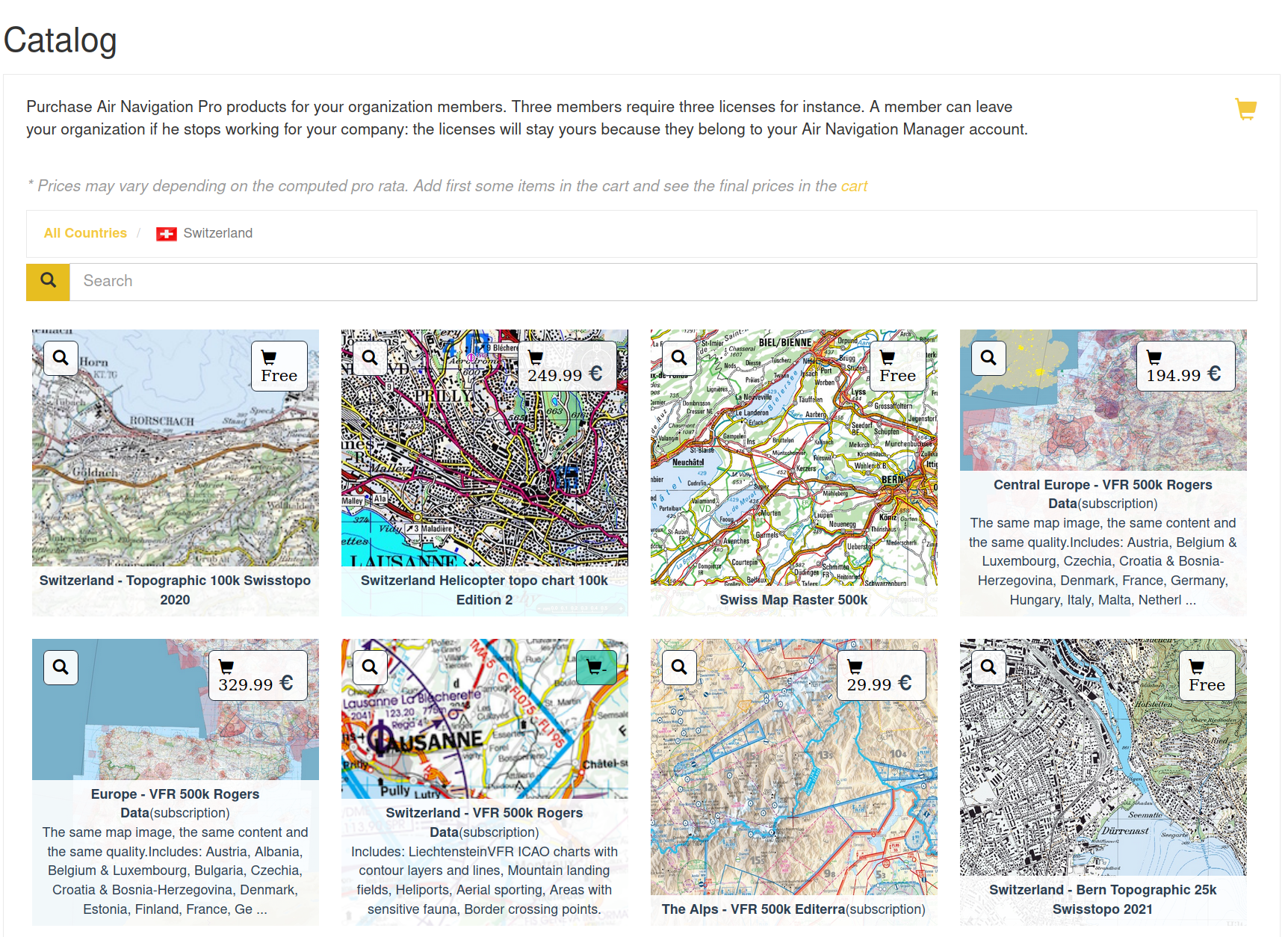Image resolution: width=1288 pixels, height=937 pixels.
Task: Open Switzerland Helicopter topo chart 100k Edition 2 title
Action: (484, 590)
